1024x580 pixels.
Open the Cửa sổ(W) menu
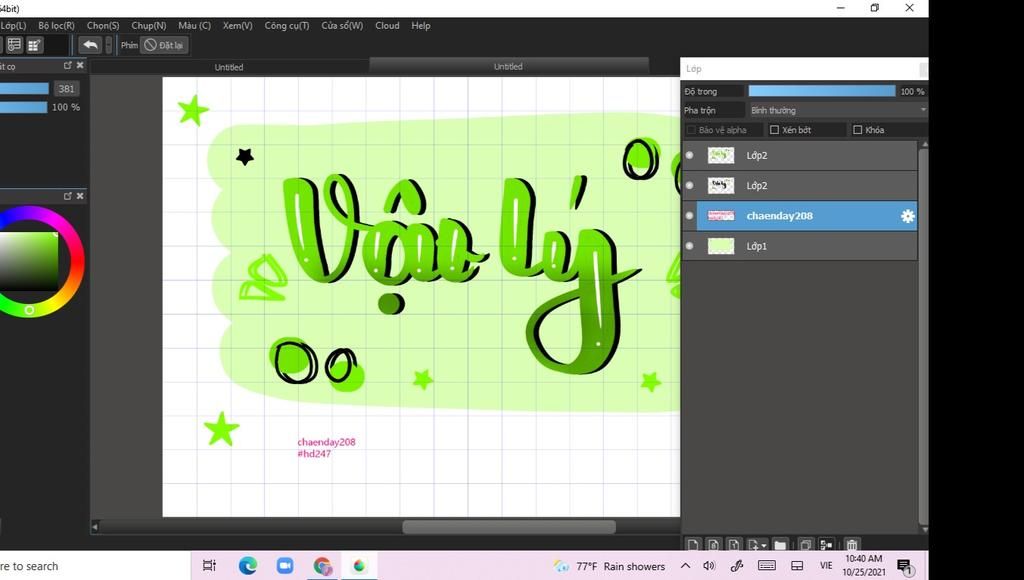click(342, 25)
